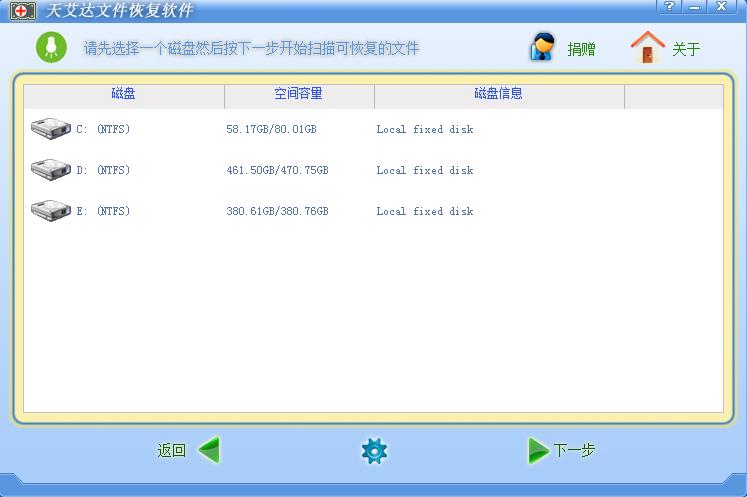
Task: Open the 关于 about link
Action: pyautogui.click(x=686, y=49)
